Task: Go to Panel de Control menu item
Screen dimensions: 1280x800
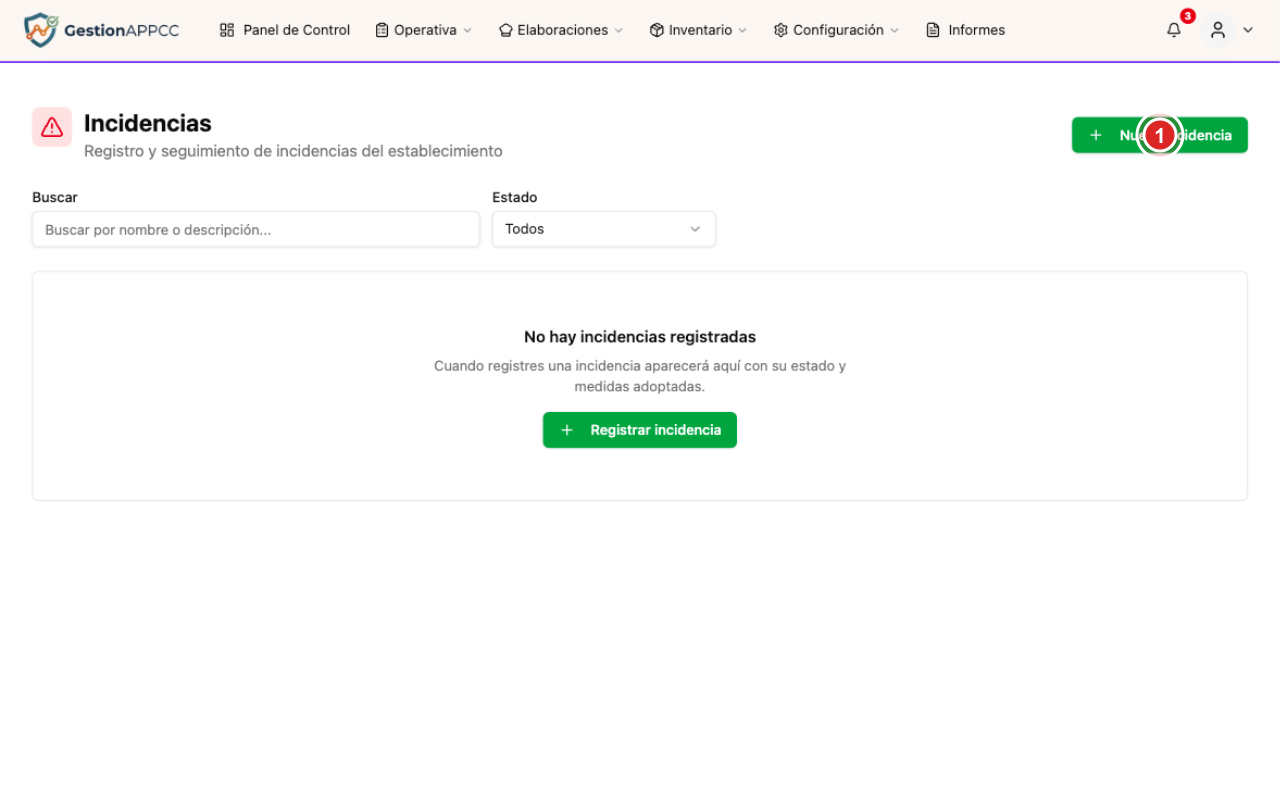Action: (x=285, y=30)
